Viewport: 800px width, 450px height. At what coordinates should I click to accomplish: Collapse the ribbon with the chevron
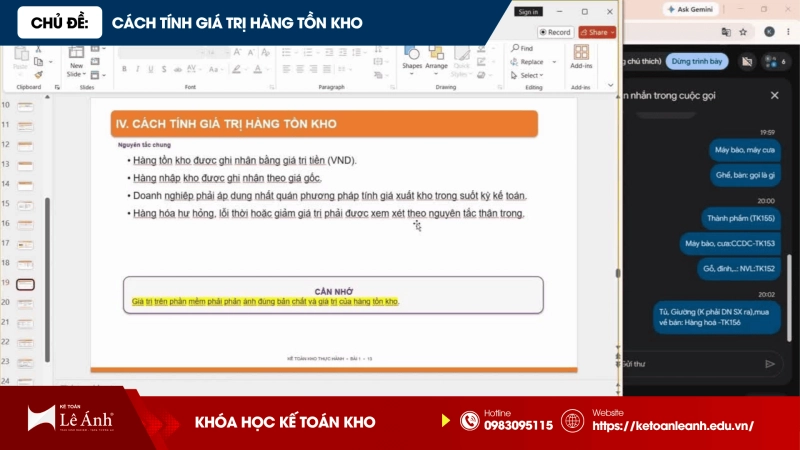pos(611,85)
